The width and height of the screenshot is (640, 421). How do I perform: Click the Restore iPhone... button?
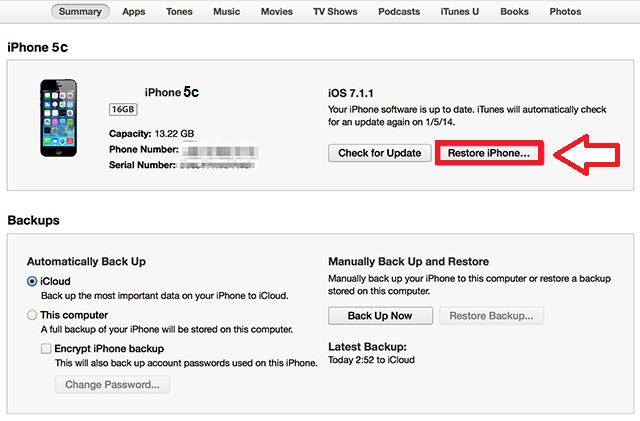click(x=489, y=153)
